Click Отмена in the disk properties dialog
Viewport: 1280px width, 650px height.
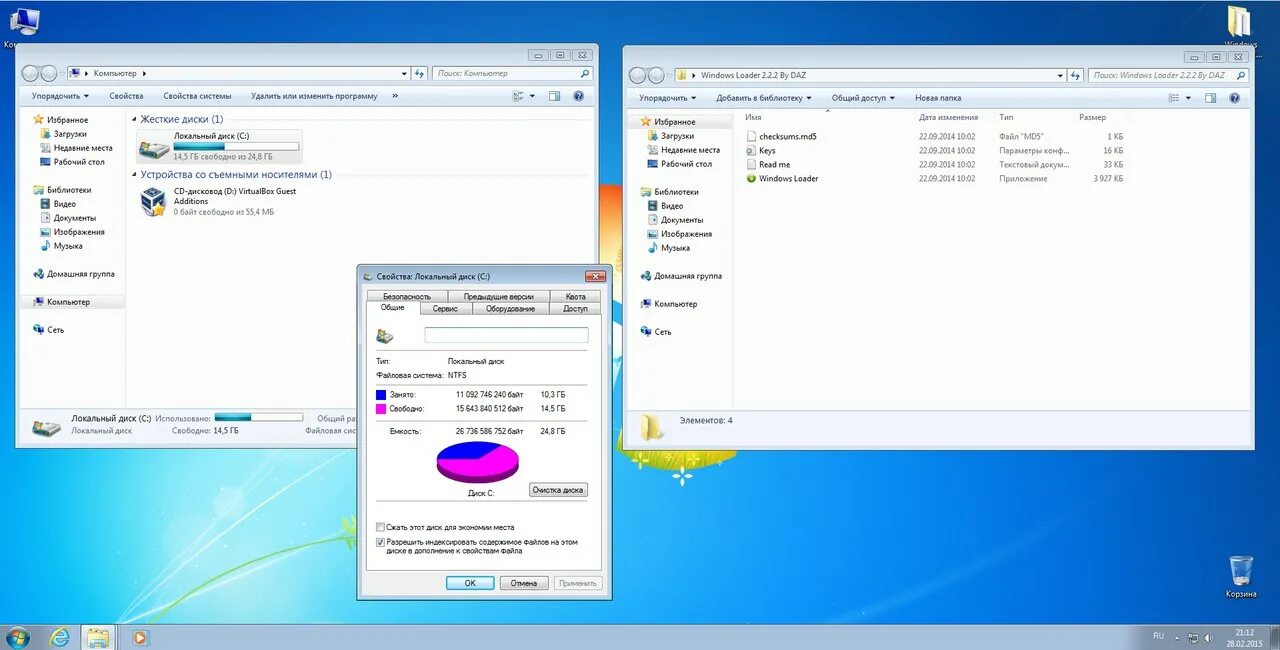click(524, 583)
